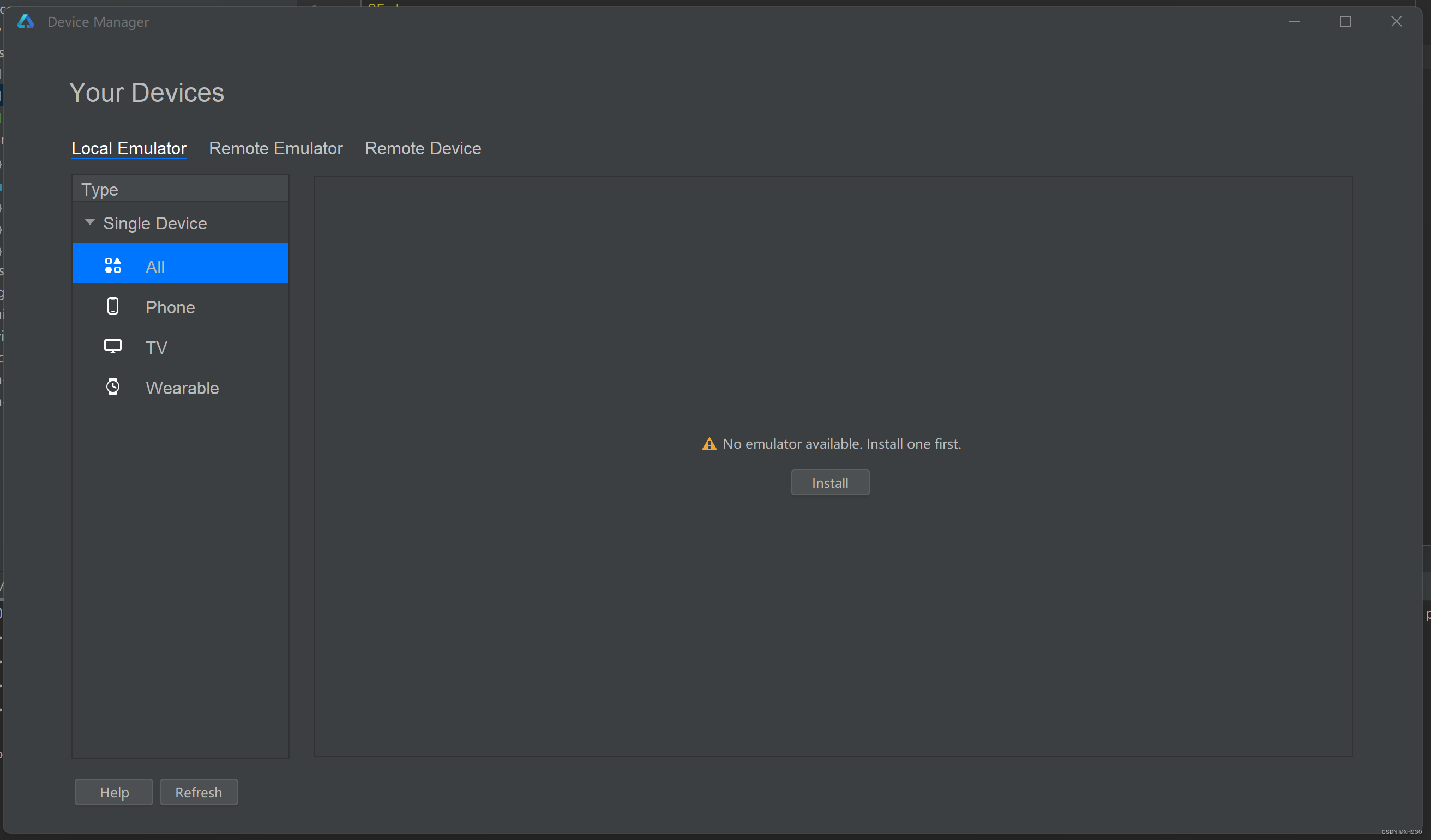Select the Phone device type
1431x840 pixels.
[x=170, y=307]
